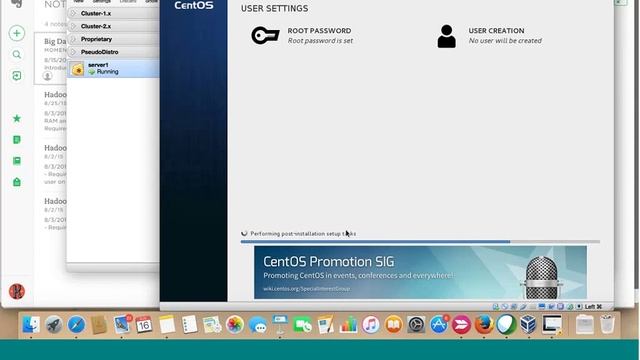
Task: Click the ROOT PASSWORD heading
Action: 319,31
